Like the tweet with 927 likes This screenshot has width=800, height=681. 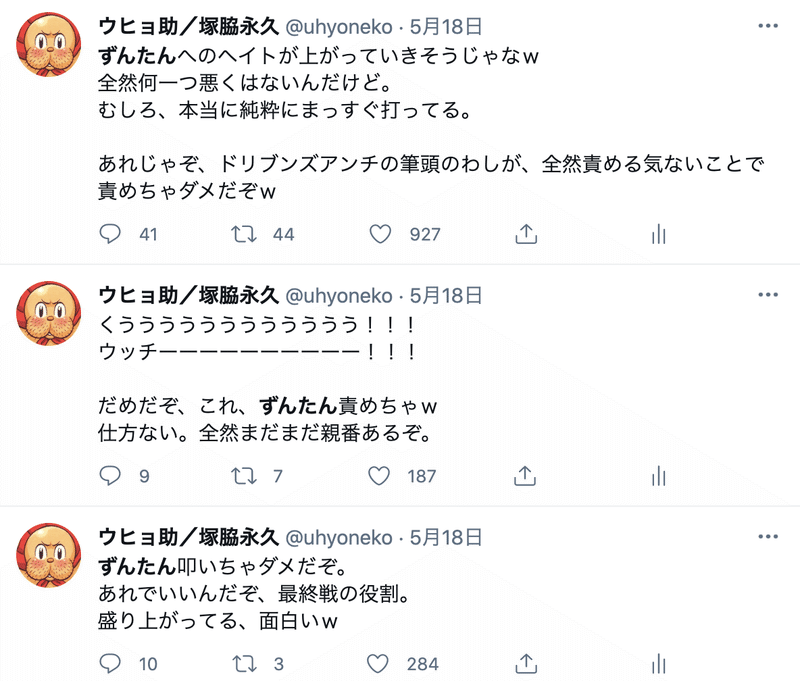click(x=380, y=234)
